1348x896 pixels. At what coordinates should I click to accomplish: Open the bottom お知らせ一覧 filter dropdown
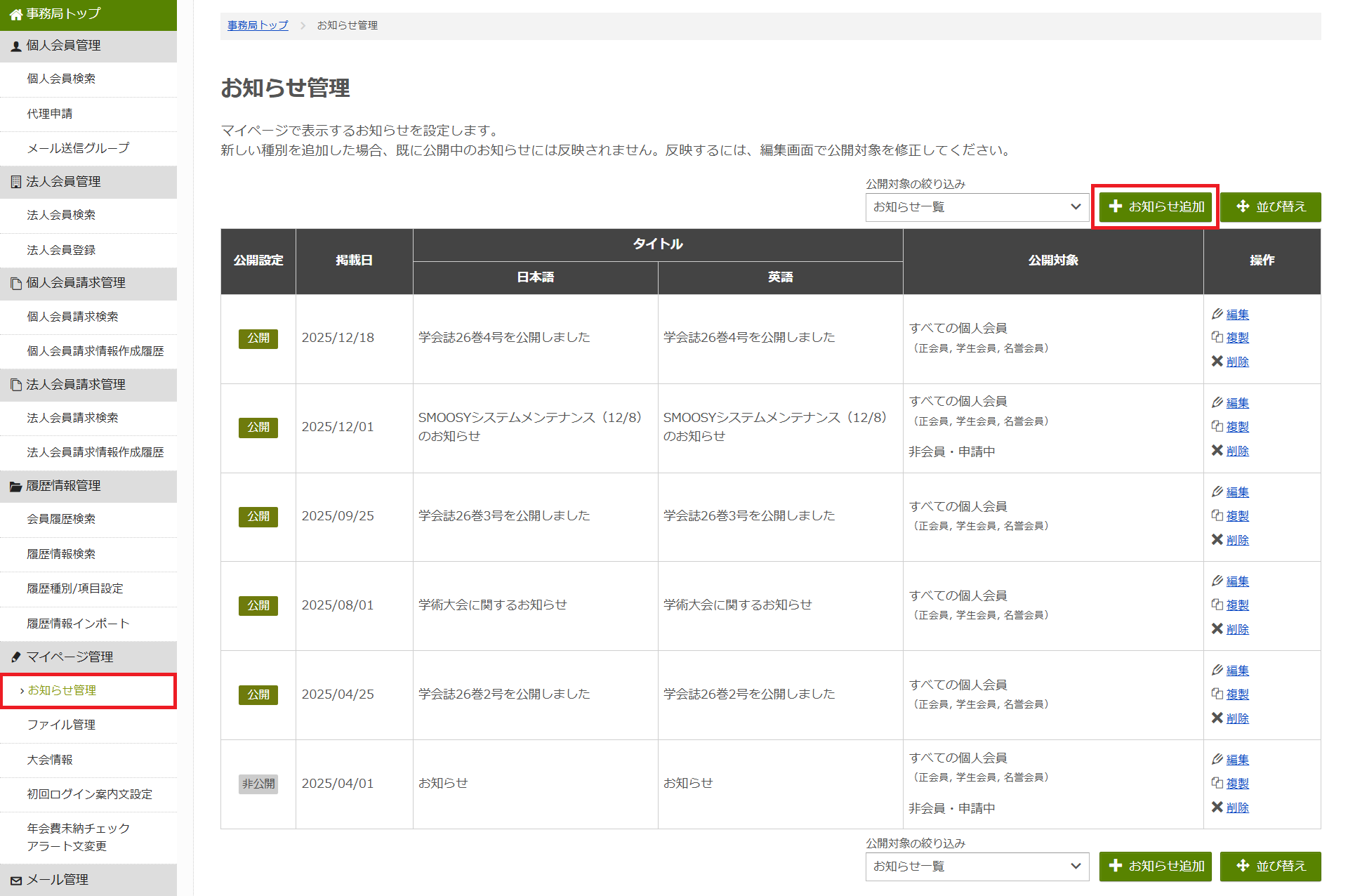point(977,867)
